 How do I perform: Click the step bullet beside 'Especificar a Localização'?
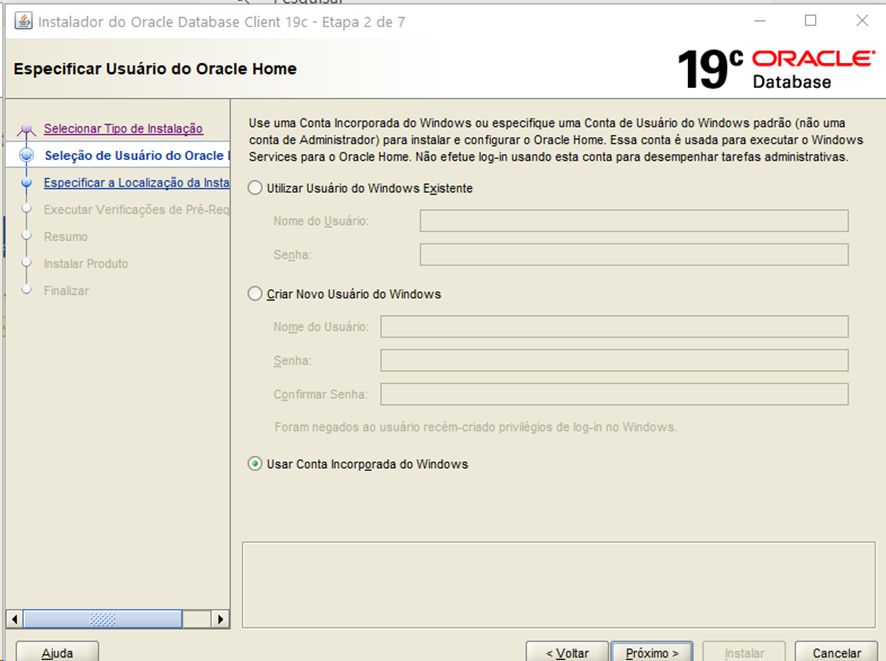point(26,182)
